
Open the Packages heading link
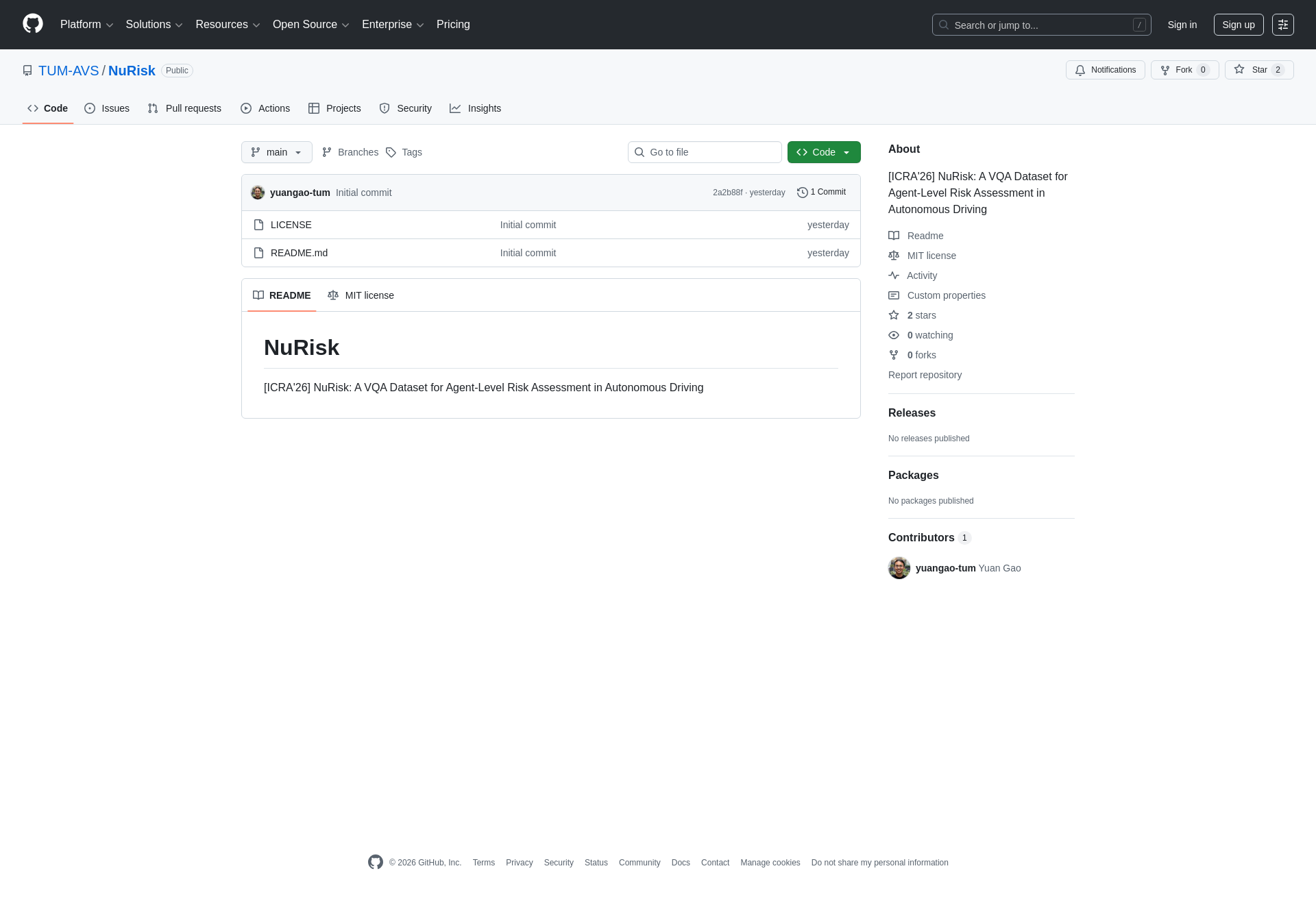point(913,476)
